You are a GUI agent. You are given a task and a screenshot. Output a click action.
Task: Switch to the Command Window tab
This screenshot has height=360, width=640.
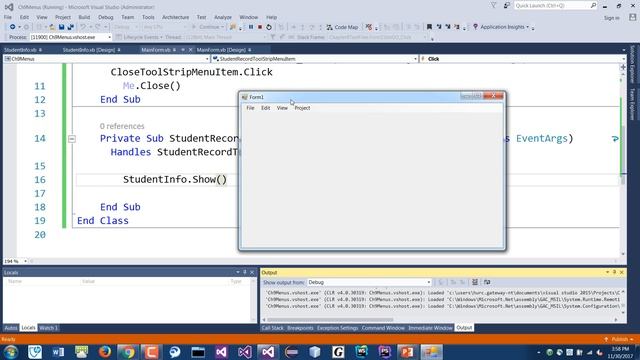pyautogui.click(x=383, y=328)
